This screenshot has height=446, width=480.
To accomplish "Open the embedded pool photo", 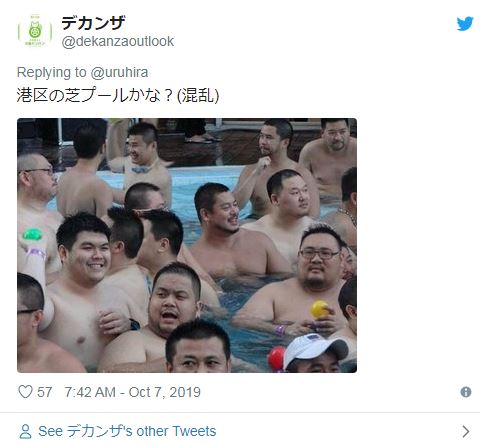I will click(187, 245).
